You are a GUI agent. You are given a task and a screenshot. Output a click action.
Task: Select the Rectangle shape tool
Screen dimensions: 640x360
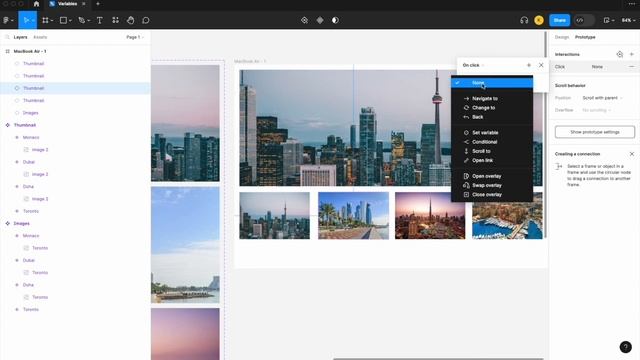click(63, 20)
